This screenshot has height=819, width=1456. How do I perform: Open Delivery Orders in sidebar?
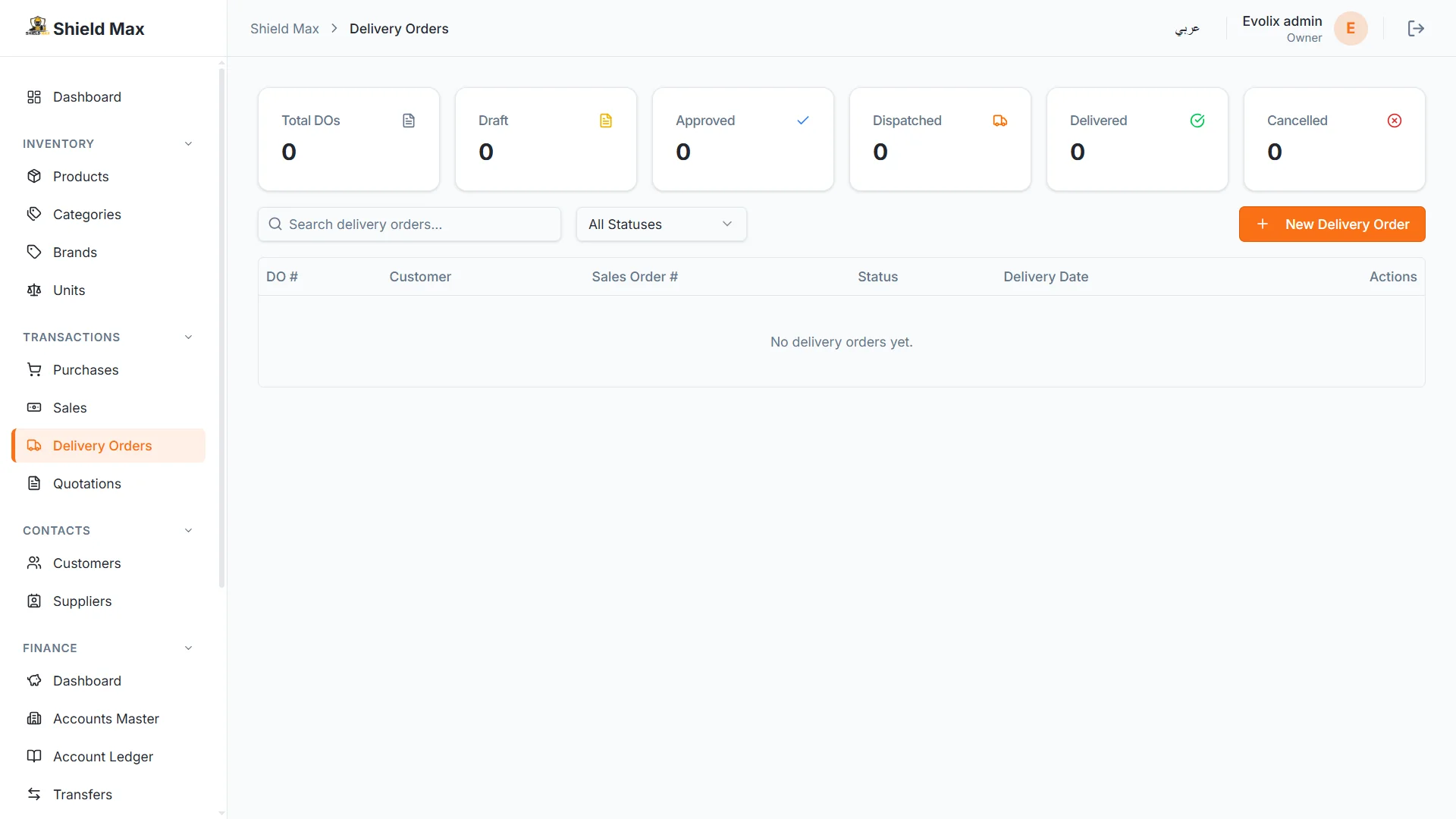click(108, 446)
